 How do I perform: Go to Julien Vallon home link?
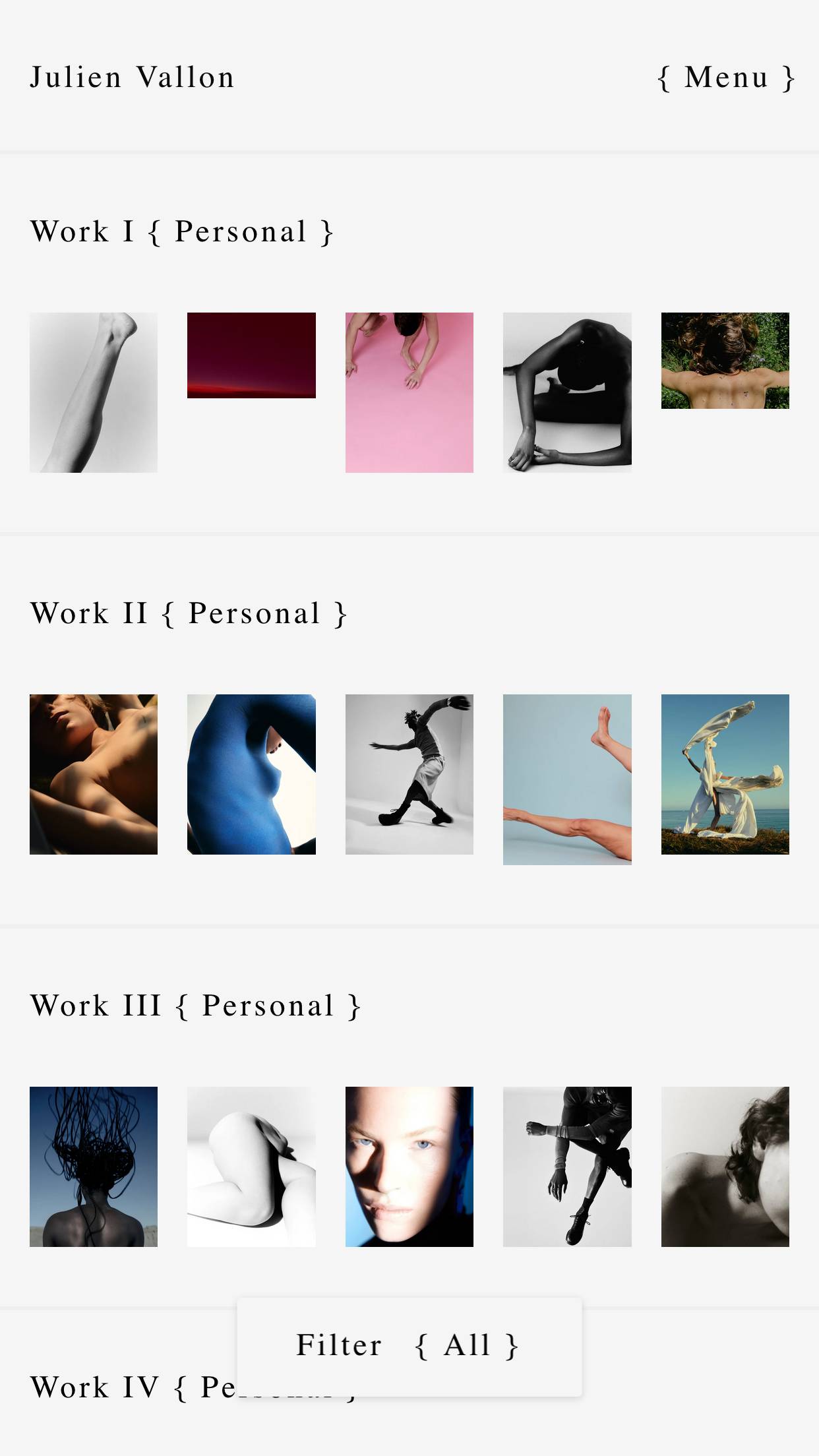pos(133,78)
